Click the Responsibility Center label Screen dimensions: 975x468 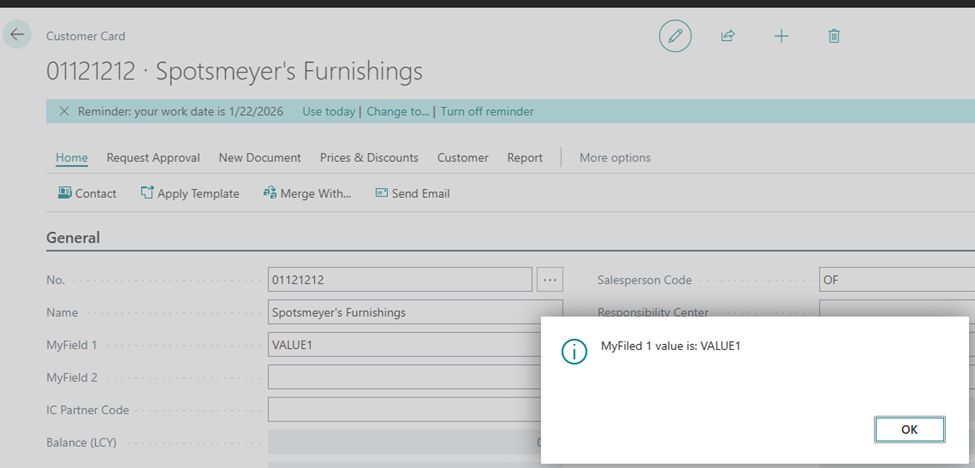pyautogui.click(x=653, y=312)
